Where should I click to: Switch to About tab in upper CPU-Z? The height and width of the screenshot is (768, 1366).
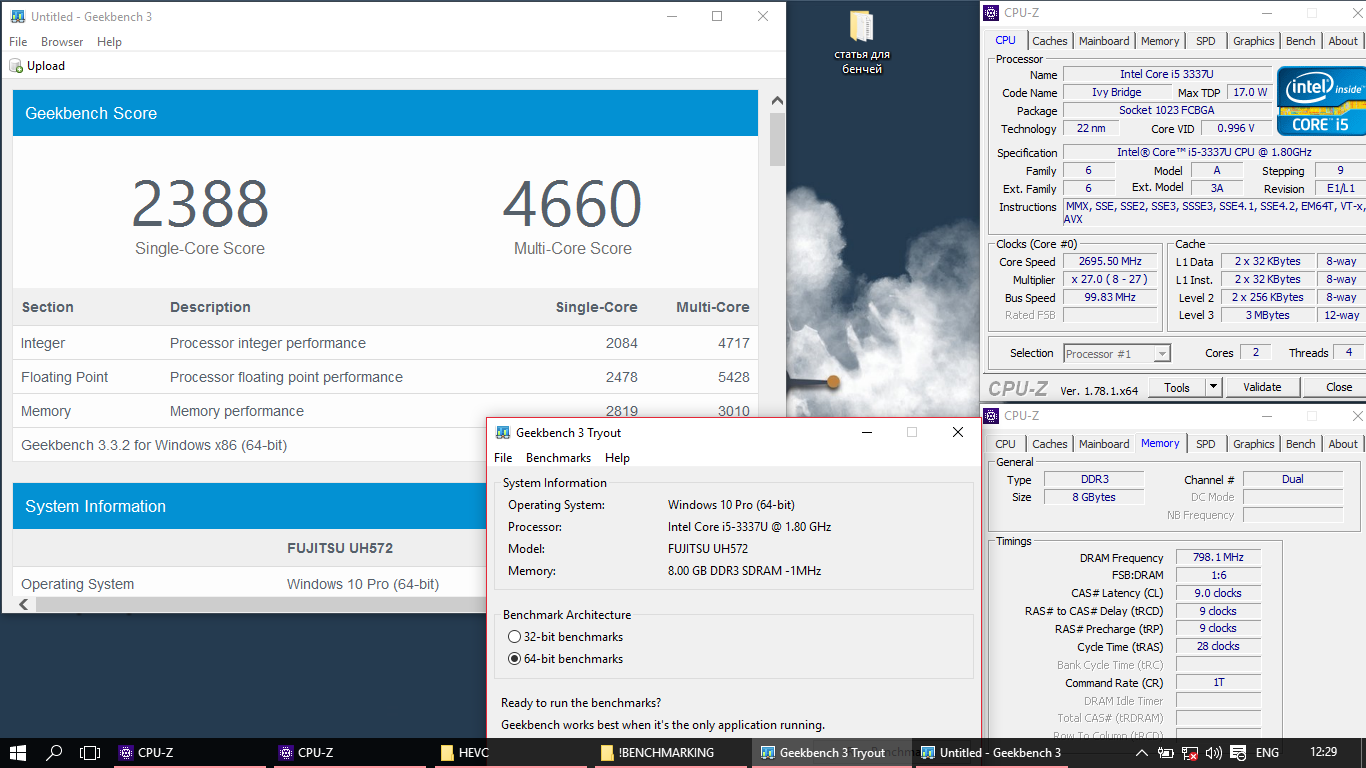click(1343, 41)
